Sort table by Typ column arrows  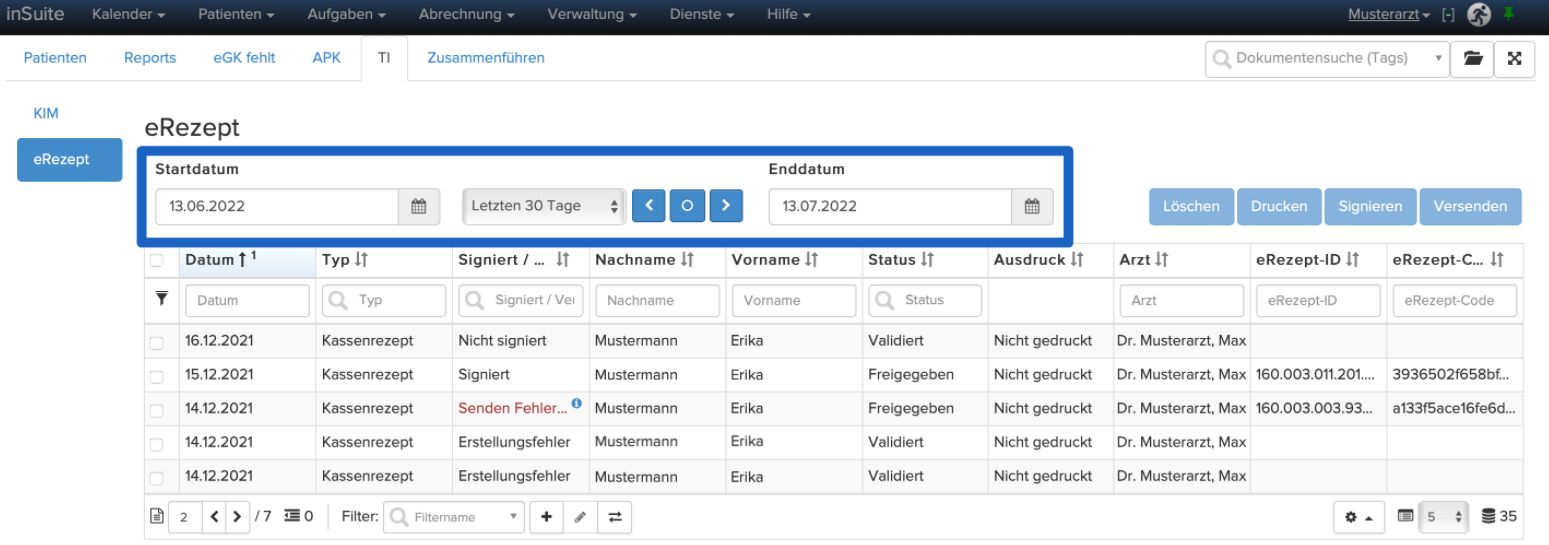click(x=361, y=260)
